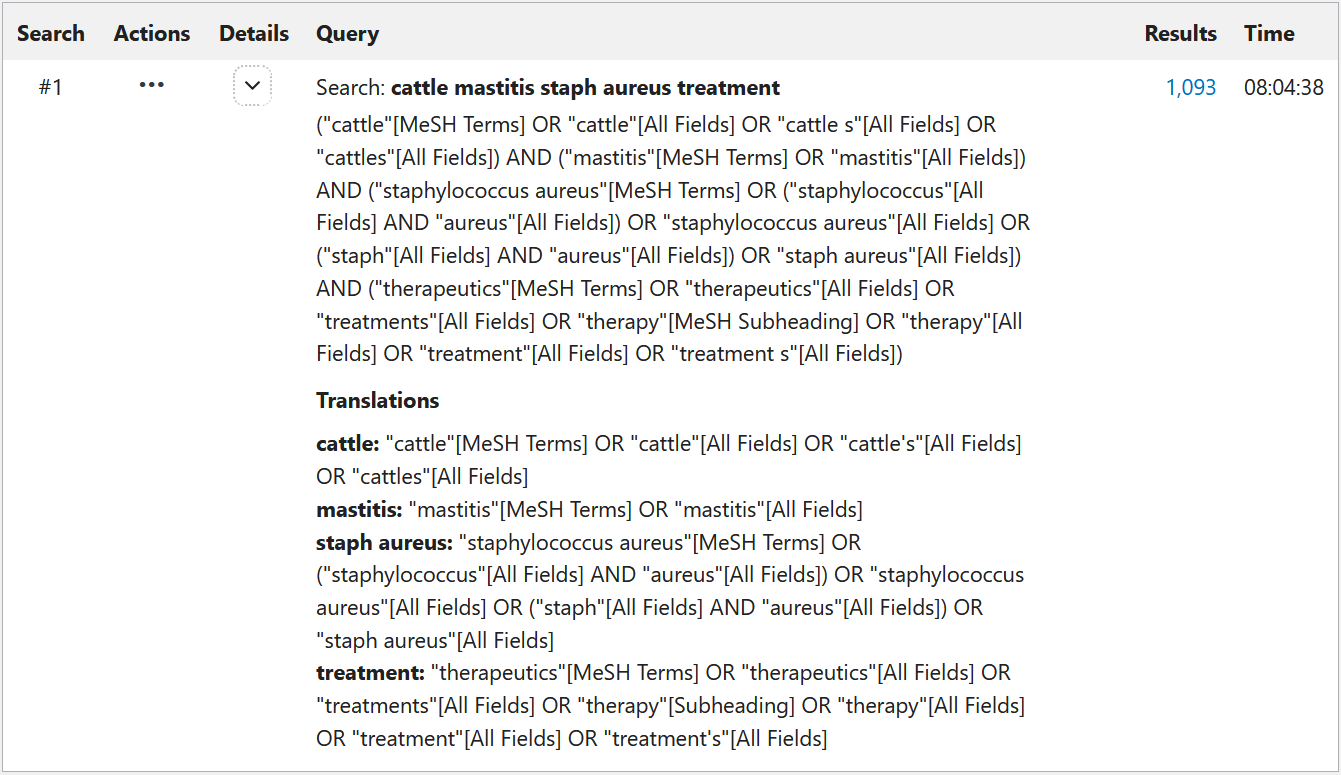Screen dimensions: 1341x775
Task: Click the 08:04:38 timestamp
Action: click(1283, 87)
